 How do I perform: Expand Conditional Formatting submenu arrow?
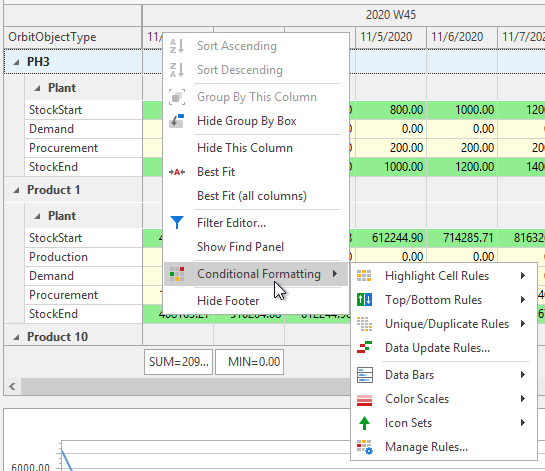coord(335,274)
